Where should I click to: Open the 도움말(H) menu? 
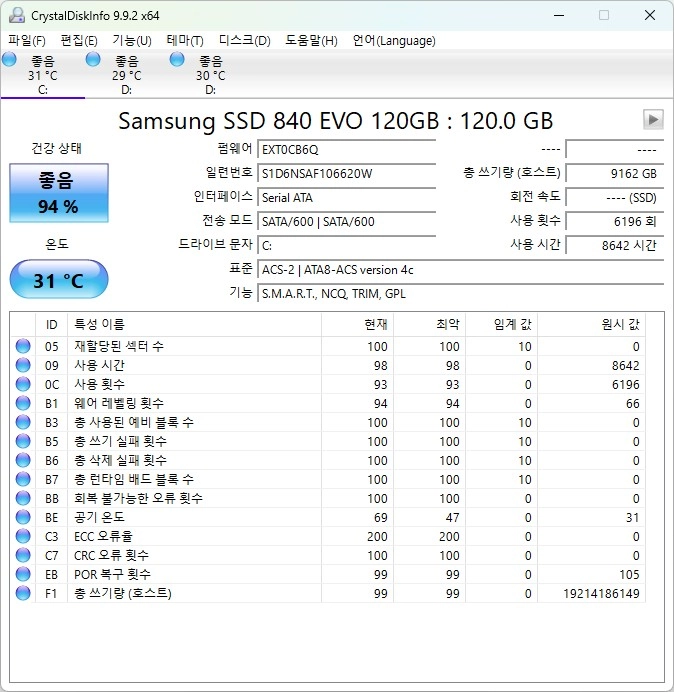click(x=311, y=41)
